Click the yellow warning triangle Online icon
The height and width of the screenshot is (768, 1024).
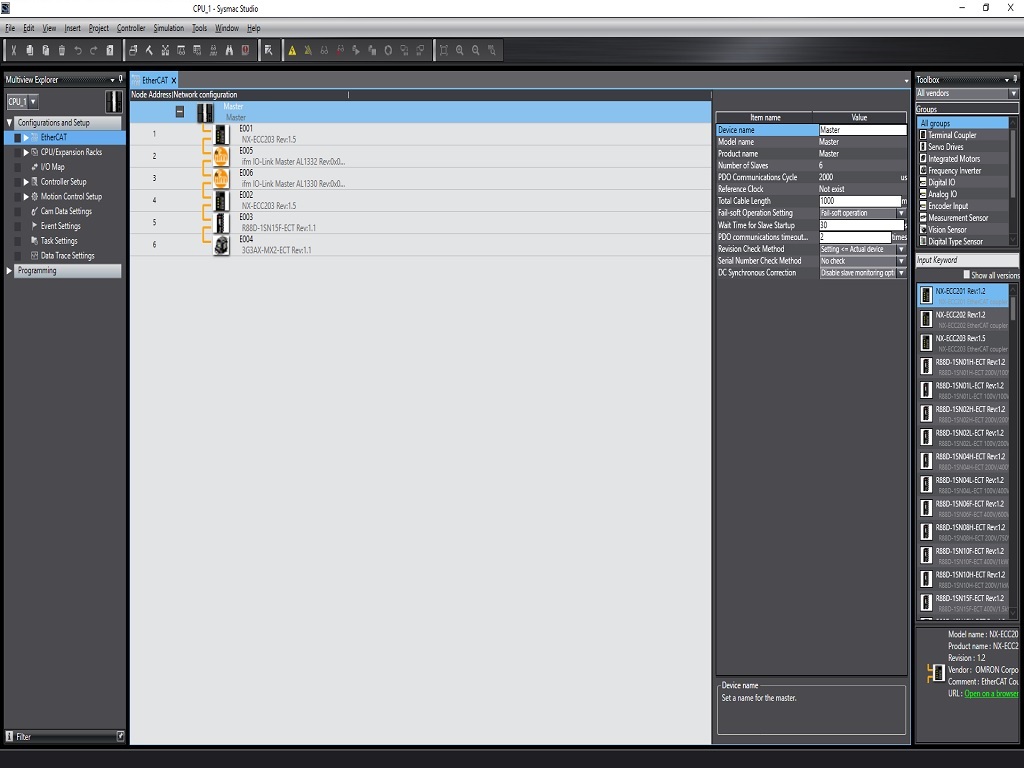292,50
